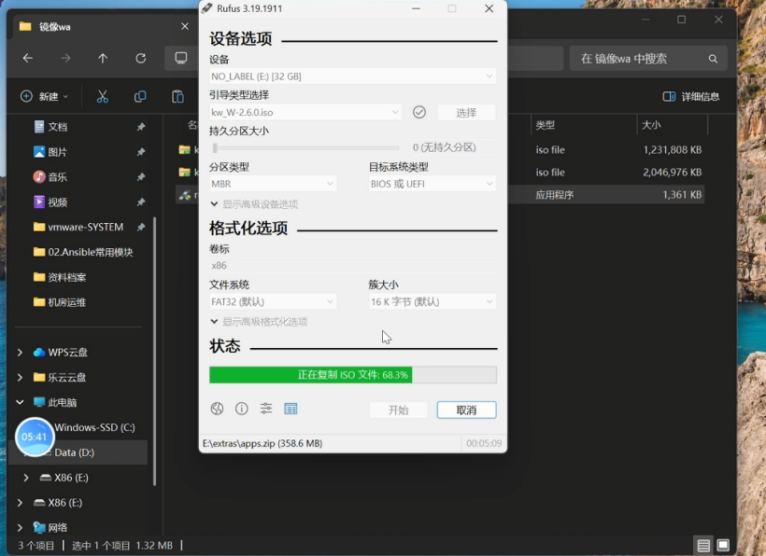766x556 pixels.
Task: Open 音乐 in quick access
Action: pyautogui.click(x=58, y=177)
